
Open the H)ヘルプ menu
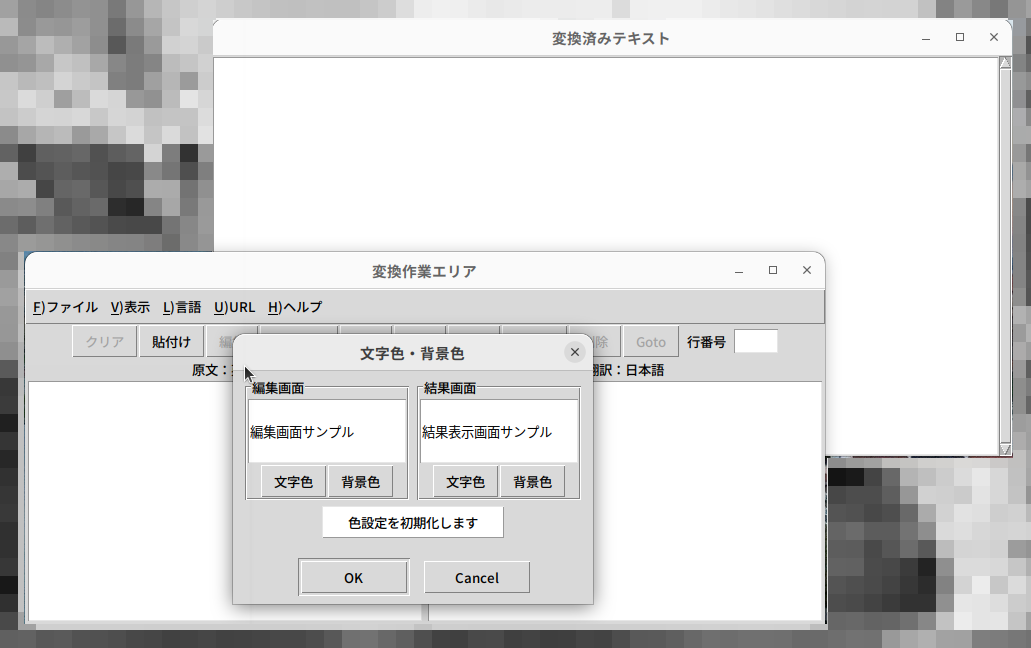point(295,307)
